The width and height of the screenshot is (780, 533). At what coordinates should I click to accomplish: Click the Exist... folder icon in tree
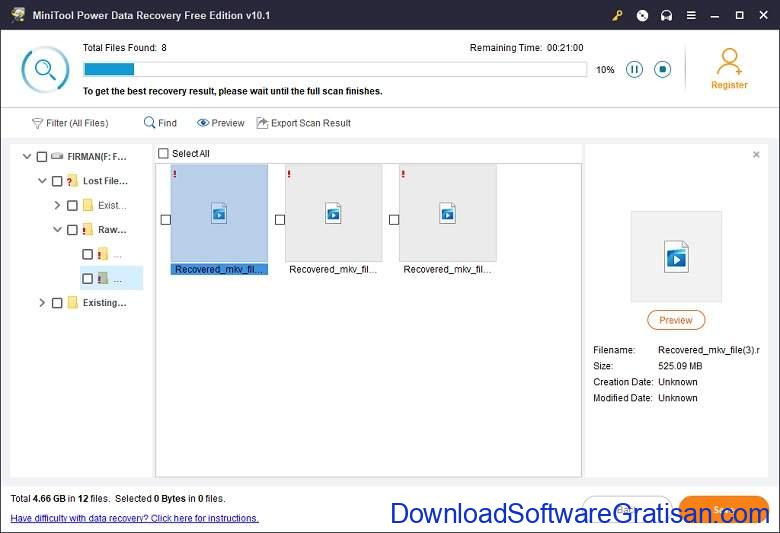pyautogui.click(x=88, y=206)
